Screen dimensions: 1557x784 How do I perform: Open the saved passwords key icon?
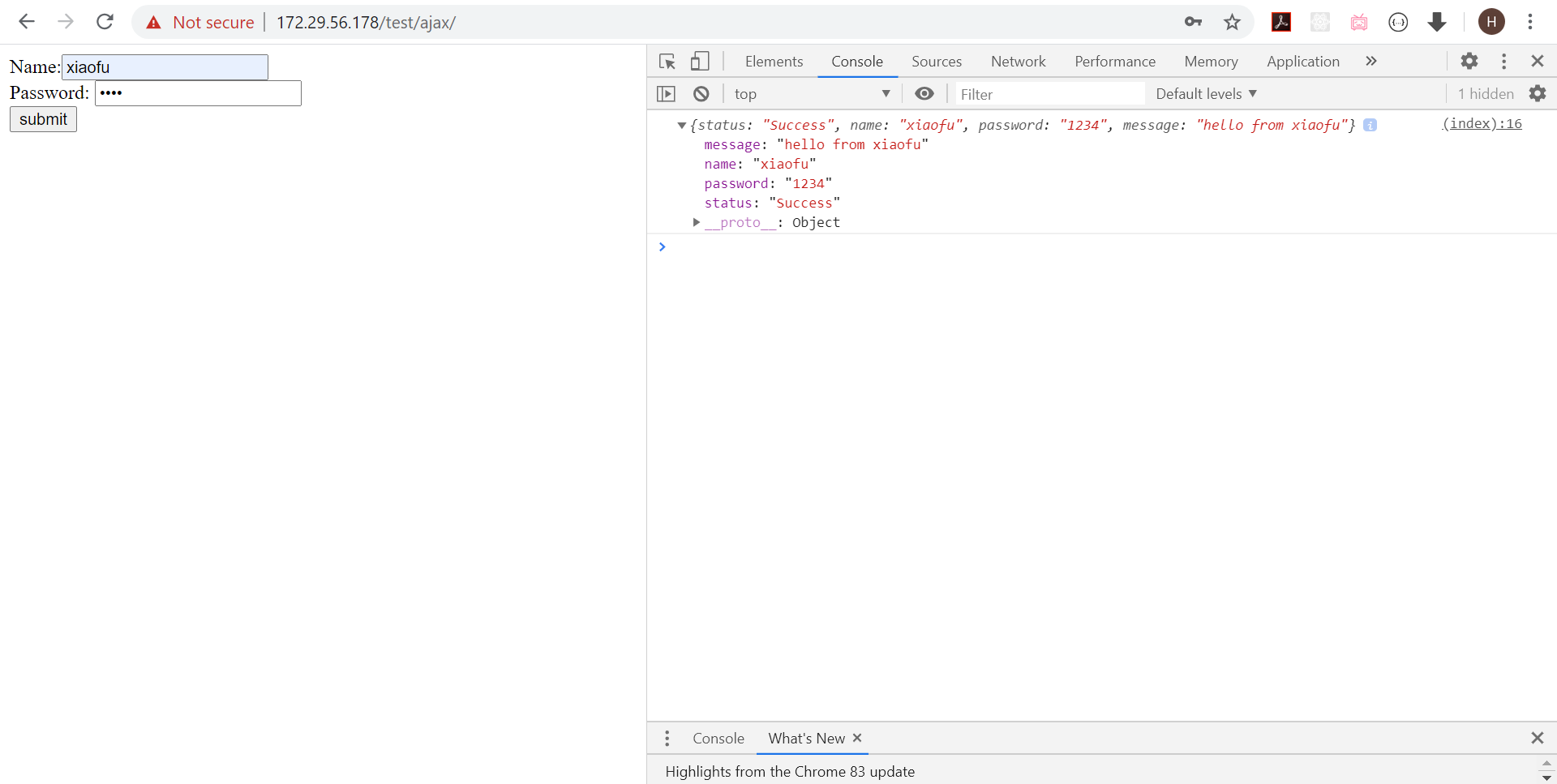point(1193,22)
